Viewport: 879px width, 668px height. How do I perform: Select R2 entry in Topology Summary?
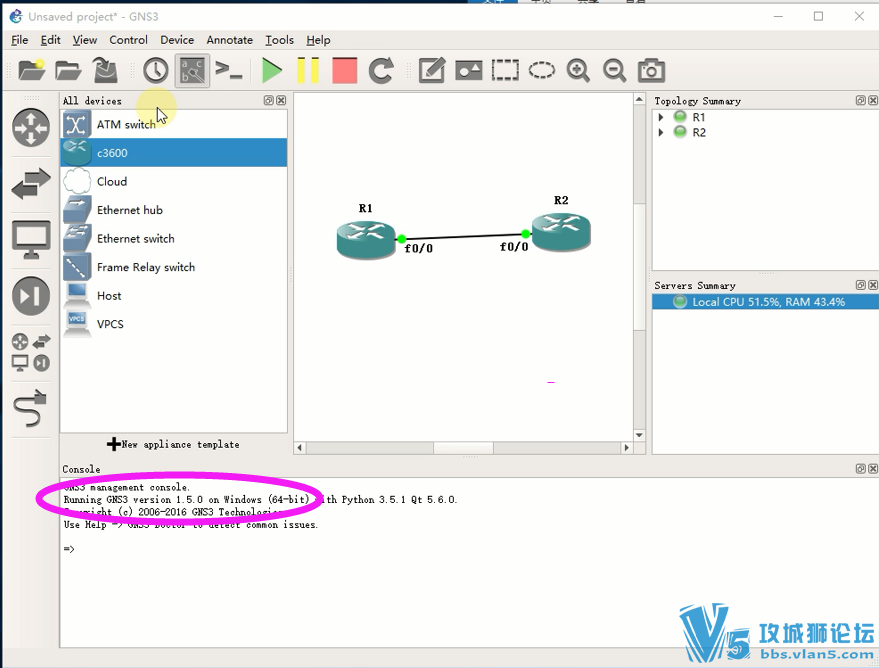tap(698, 132)
